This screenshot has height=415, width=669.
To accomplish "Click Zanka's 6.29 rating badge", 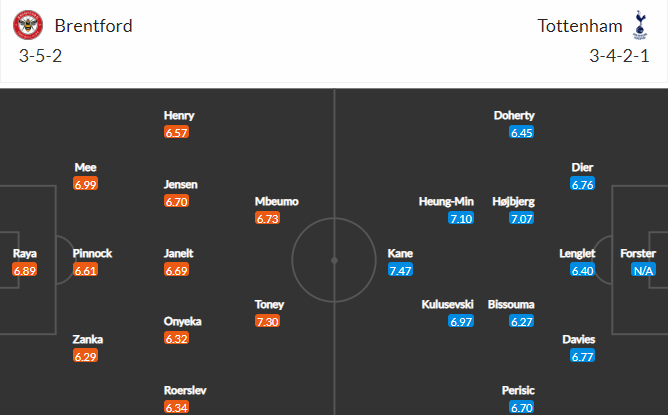I will coord(85,356).
